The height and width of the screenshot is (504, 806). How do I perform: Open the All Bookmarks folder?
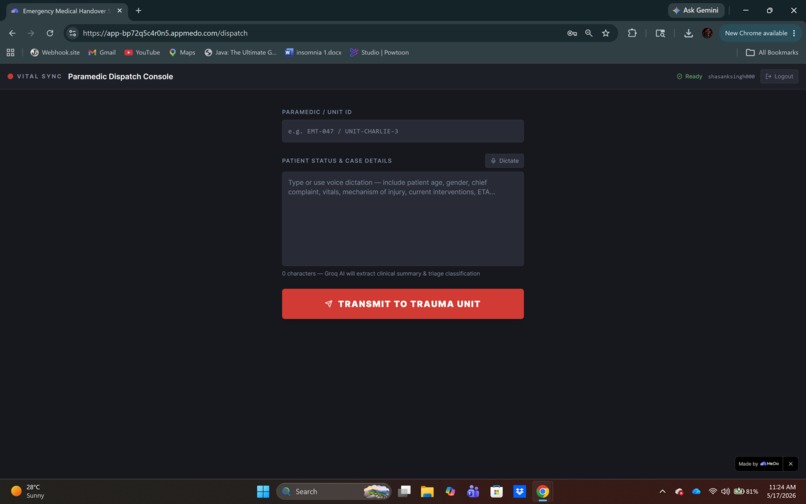(x=772, y=52)
